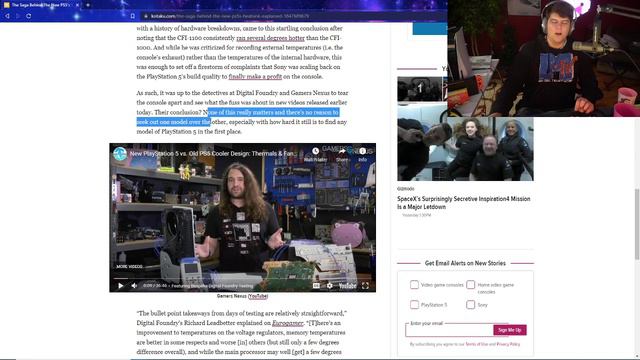Click the Gamers Nexus channel avatar
Viewport: 640px width, 360px height.
click(120, 154)
